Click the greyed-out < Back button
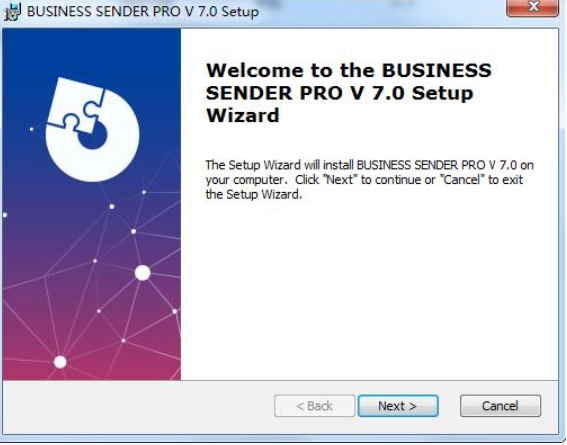This screenshot has width=567, height=445. (x=314, y=406)
